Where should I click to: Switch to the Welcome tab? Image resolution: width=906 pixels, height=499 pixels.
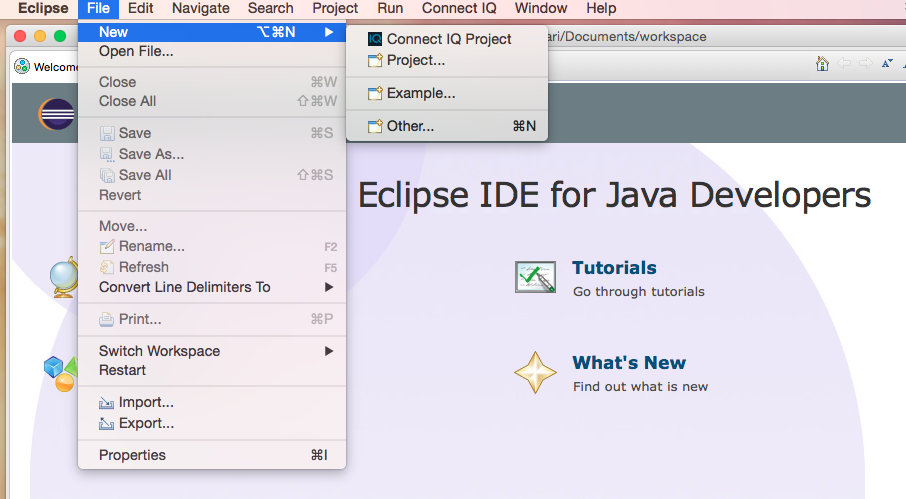tap(45, 66)
